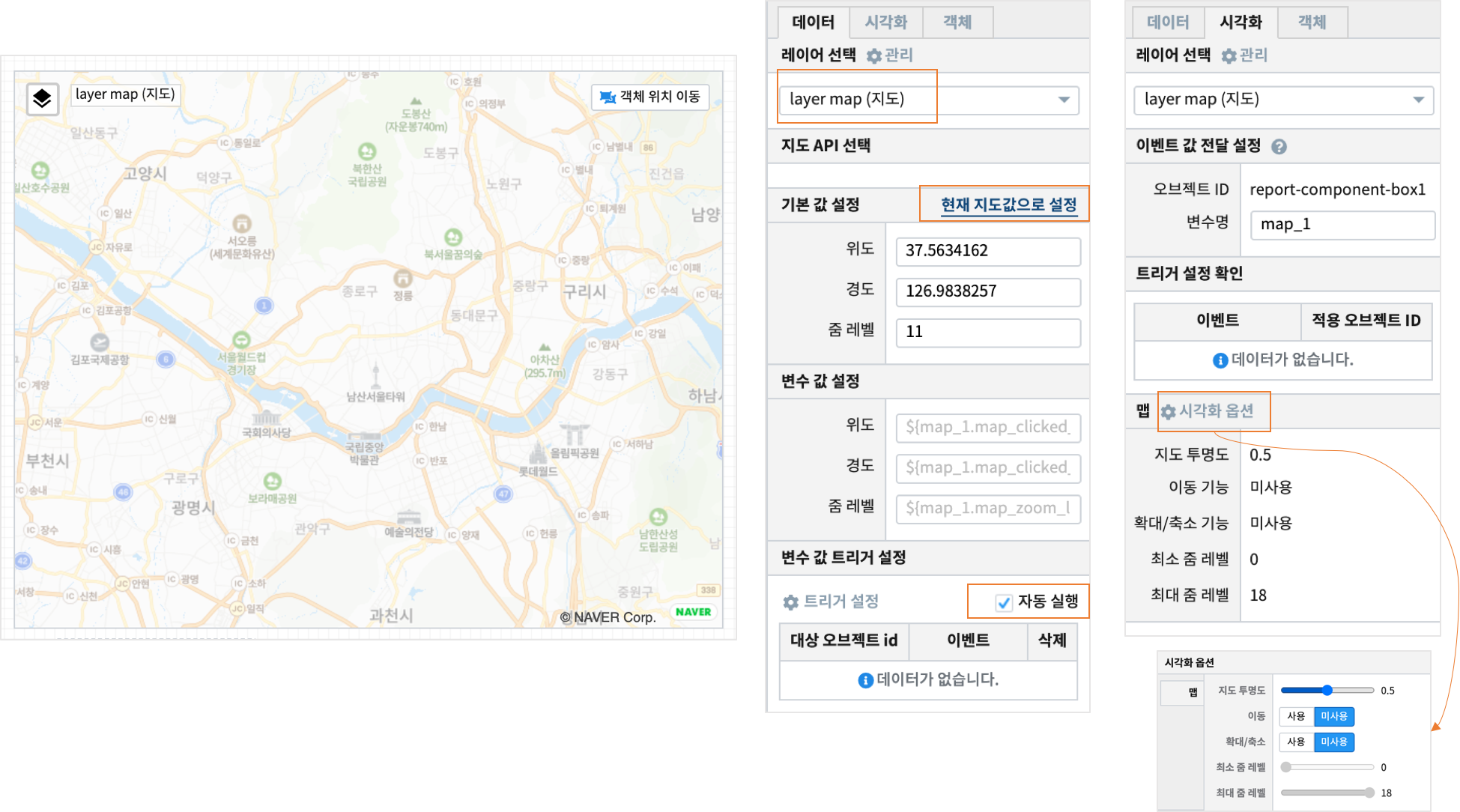Click the NAVER logo on the map
This screenshot has width=1460, height=812.
click(693, 612)
